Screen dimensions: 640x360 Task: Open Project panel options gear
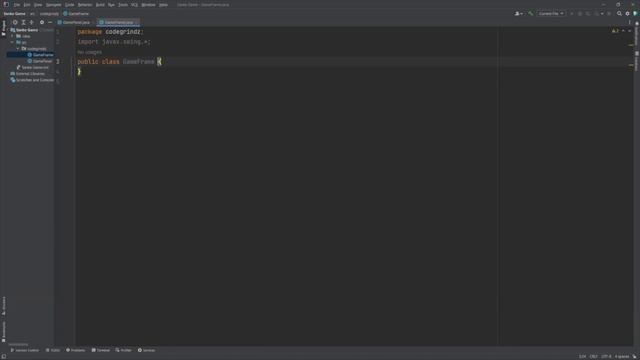pos(42,22)
